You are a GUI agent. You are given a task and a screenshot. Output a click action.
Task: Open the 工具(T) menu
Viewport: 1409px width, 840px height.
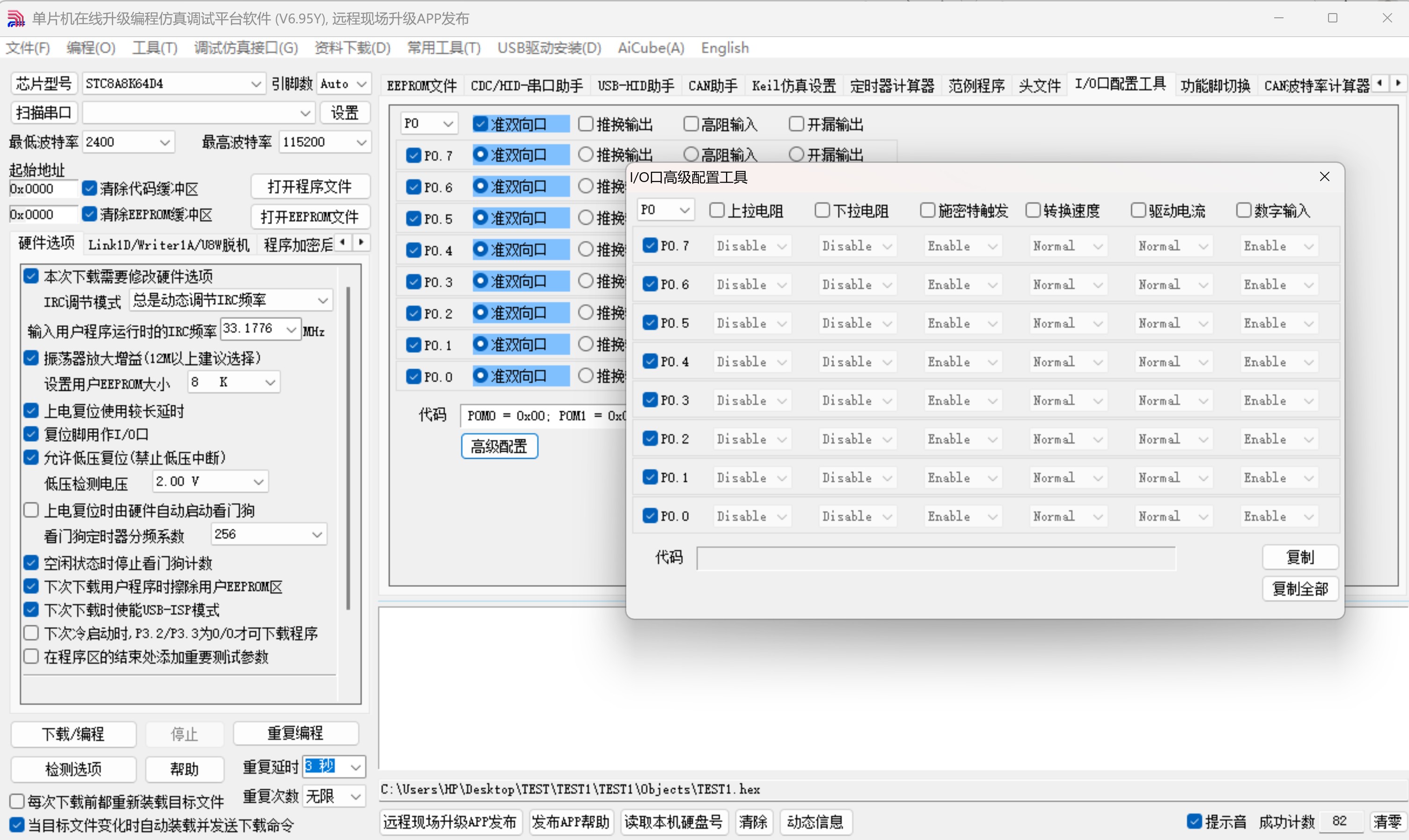pyautogui.click(x=154, y=48)
